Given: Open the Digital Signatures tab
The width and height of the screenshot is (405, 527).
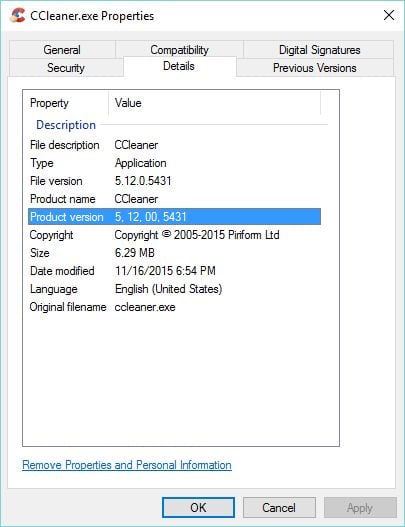Looking at the screenshot, I should pos(319,50).
